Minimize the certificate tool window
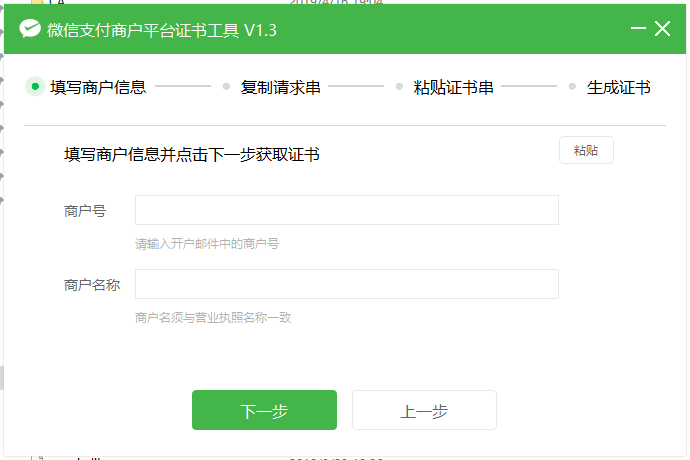The image size is (690, 460). point(638,29)
